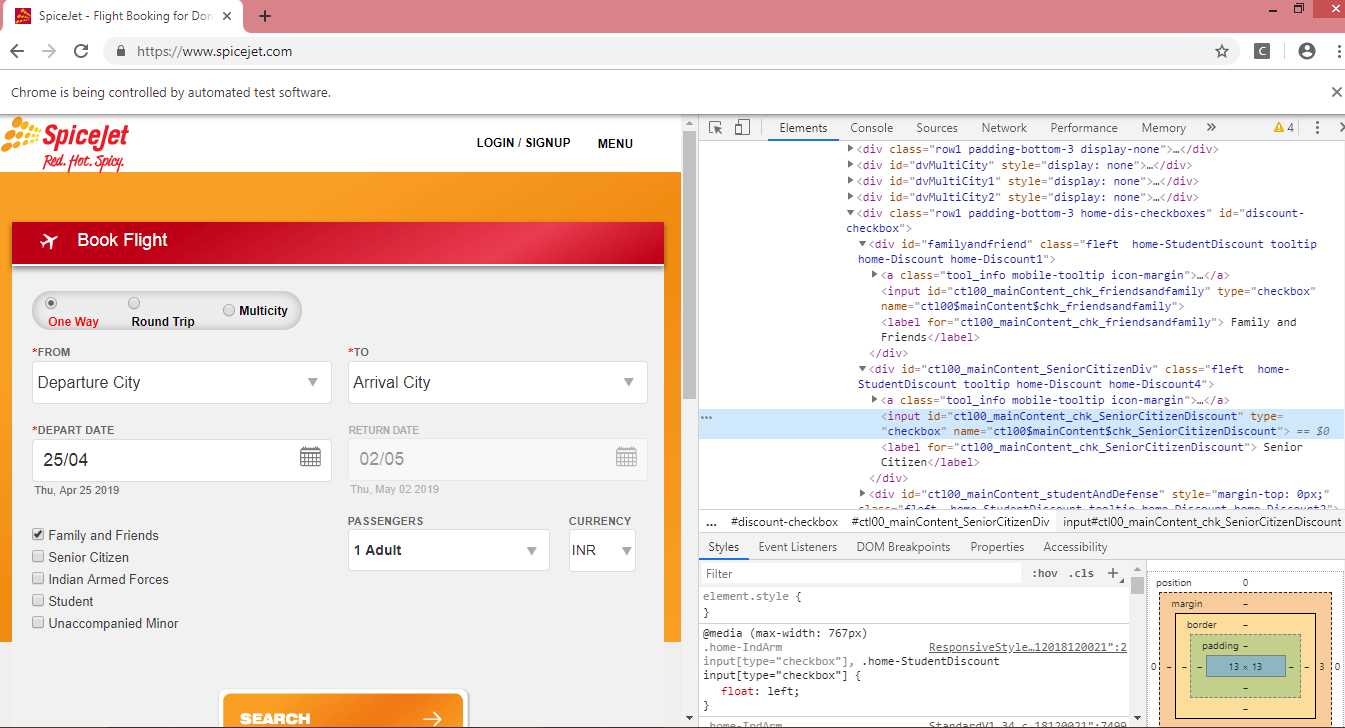Open the Currency dropdown showing INR
1345x728 pixels.
coord(602,550)
